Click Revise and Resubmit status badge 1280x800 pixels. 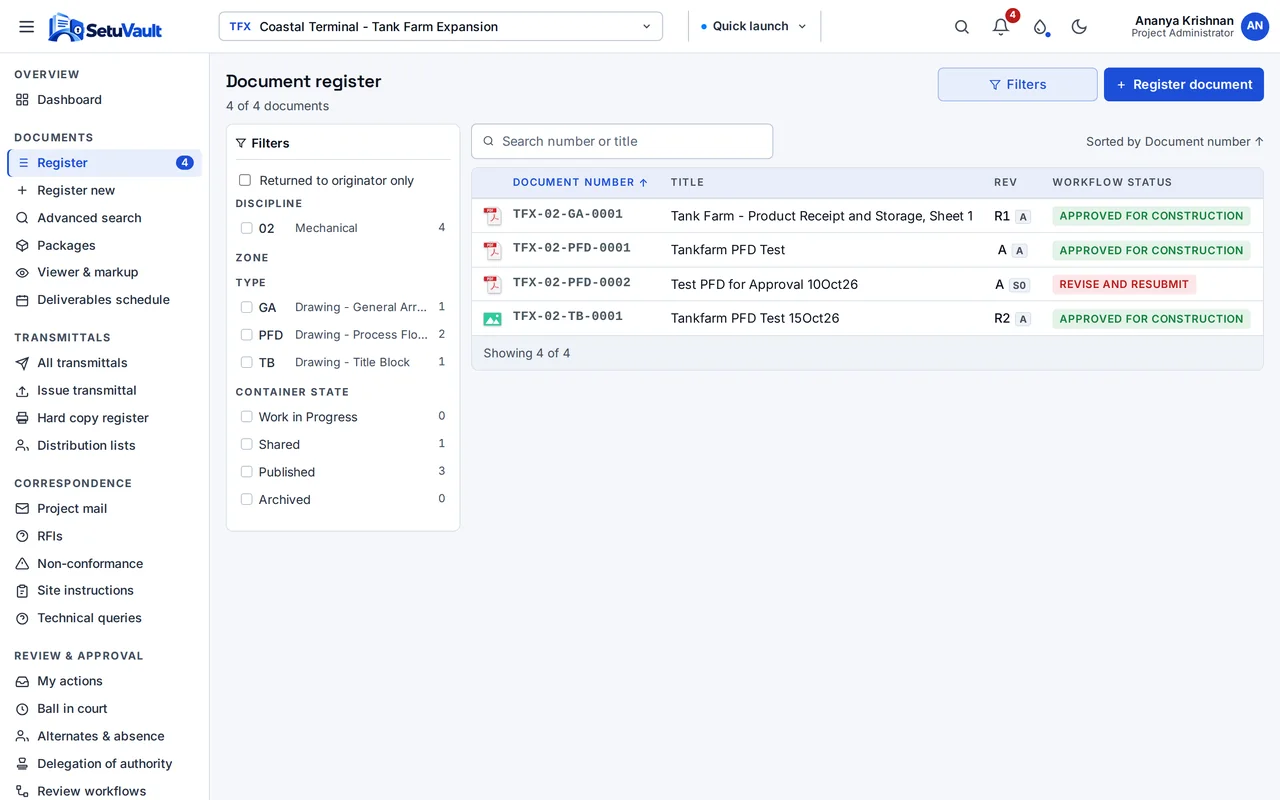click(x=1124, y=284)
